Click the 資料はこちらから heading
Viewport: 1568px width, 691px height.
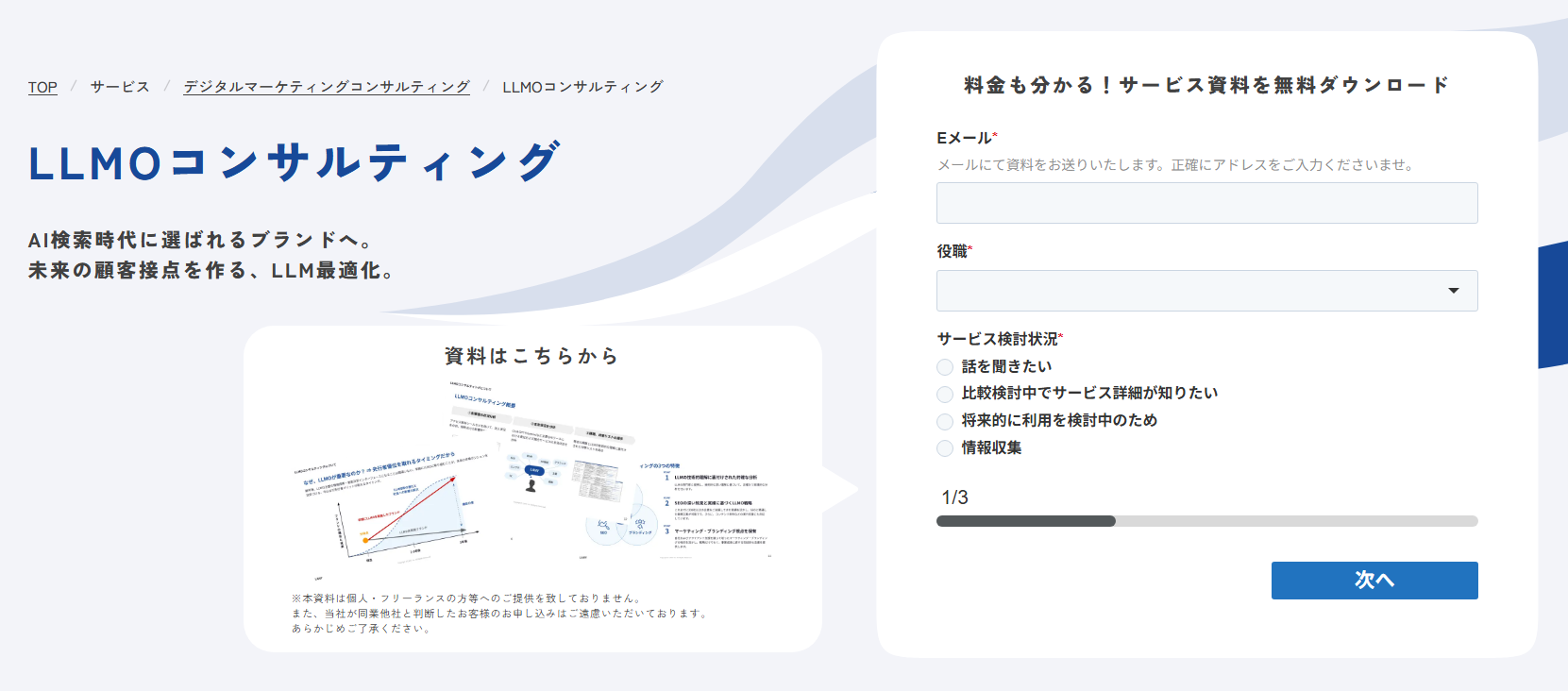532,356
